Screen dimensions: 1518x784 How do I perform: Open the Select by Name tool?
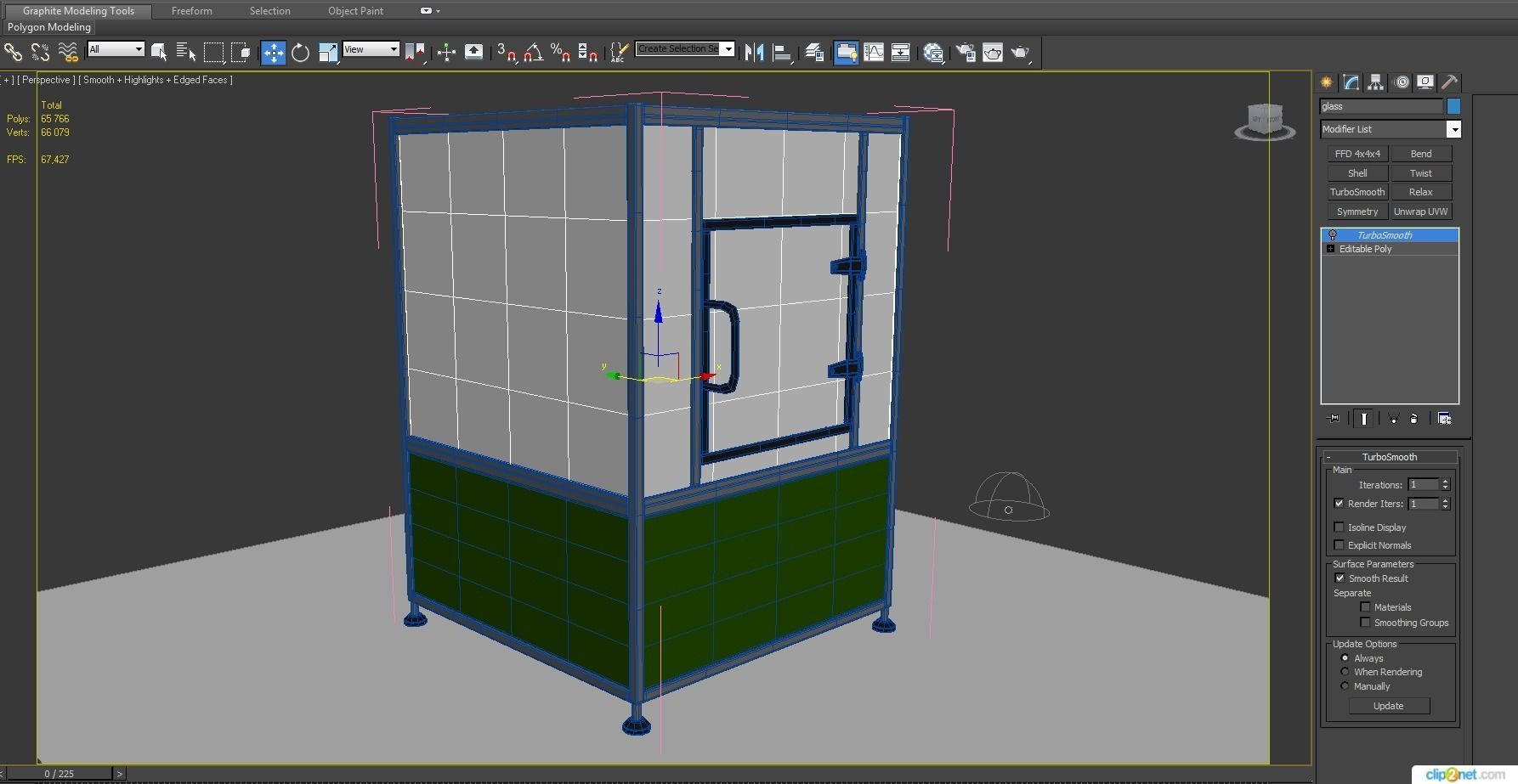(186, 53)
